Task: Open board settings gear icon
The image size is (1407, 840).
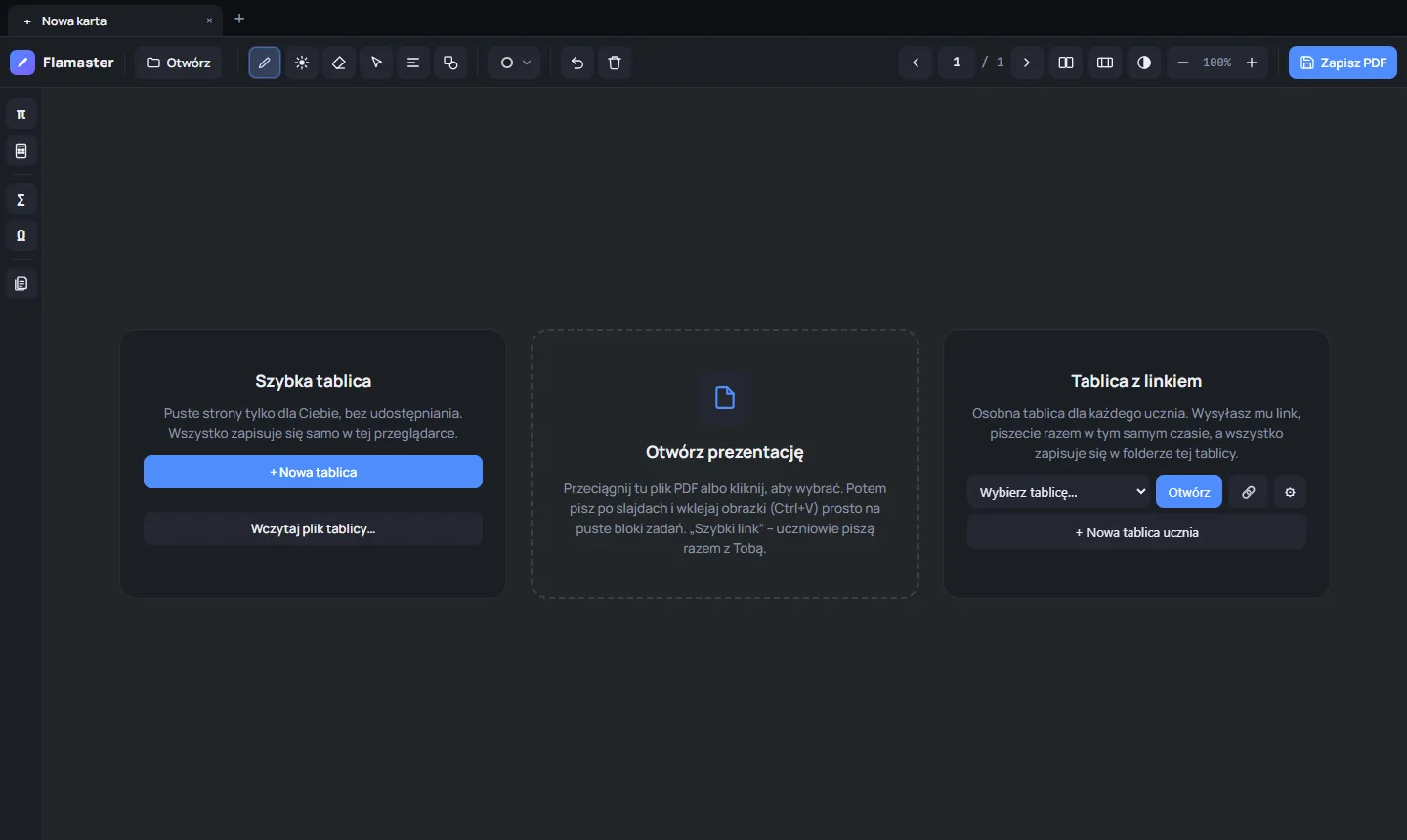Action: click(1290, 492)
